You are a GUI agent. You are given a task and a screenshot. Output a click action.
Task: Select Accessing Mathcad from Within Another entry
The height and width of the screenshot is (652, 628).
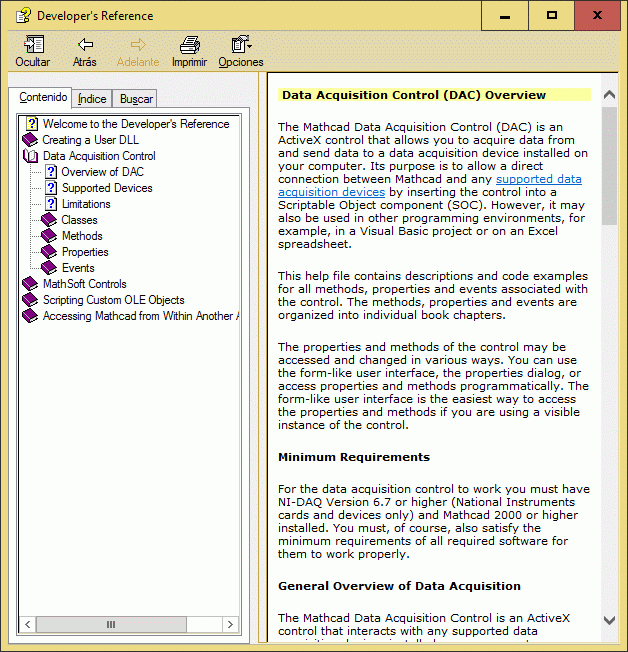[x=141, y=316]
